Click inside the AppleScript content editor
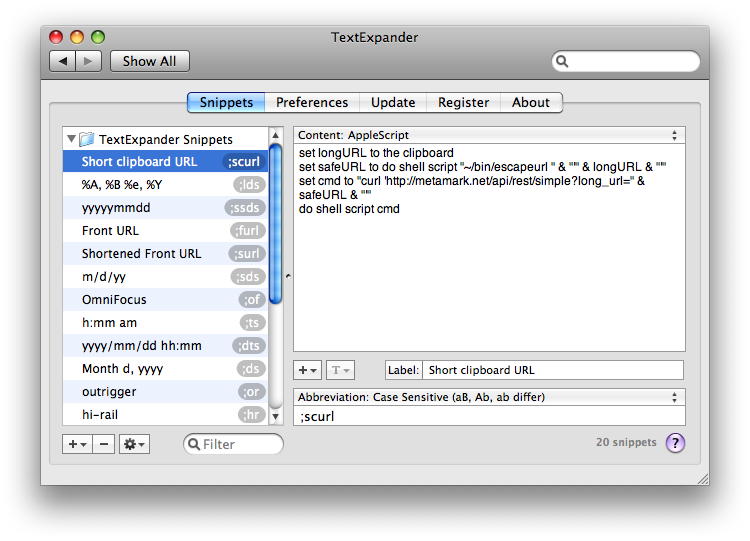This screenshot has height=541, width=750. (489, 248)
